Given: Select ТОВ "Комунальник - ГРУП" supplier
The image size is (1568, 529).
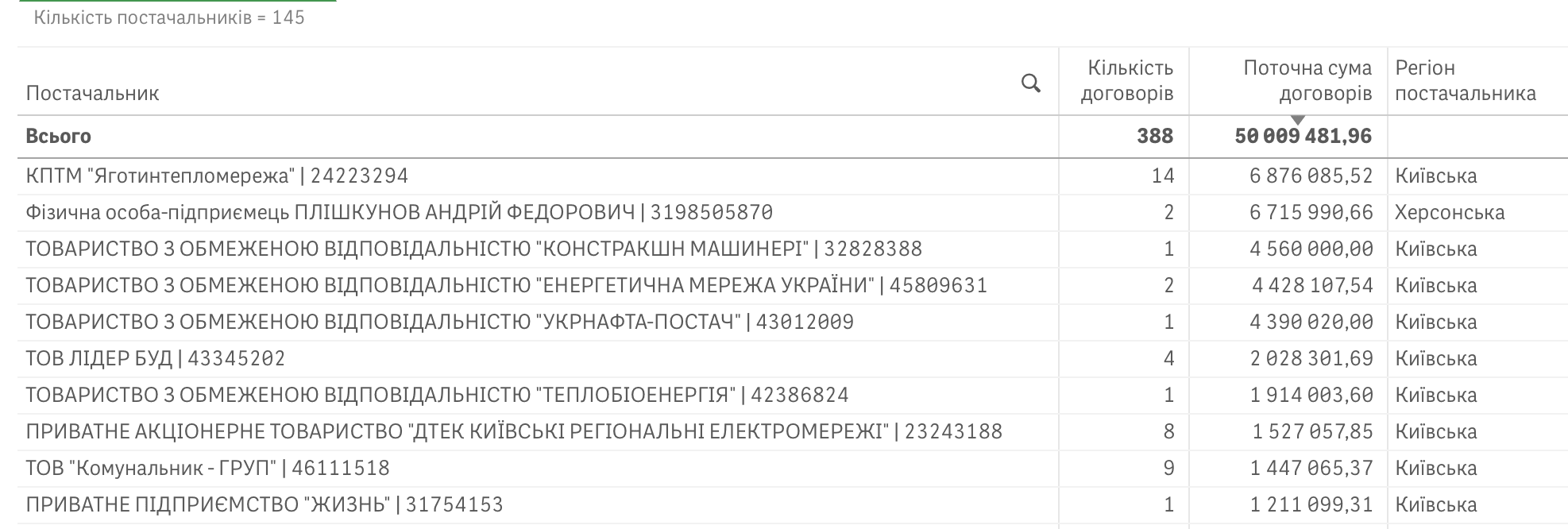Looking at the screenshot, I should (x=207, y=468).
